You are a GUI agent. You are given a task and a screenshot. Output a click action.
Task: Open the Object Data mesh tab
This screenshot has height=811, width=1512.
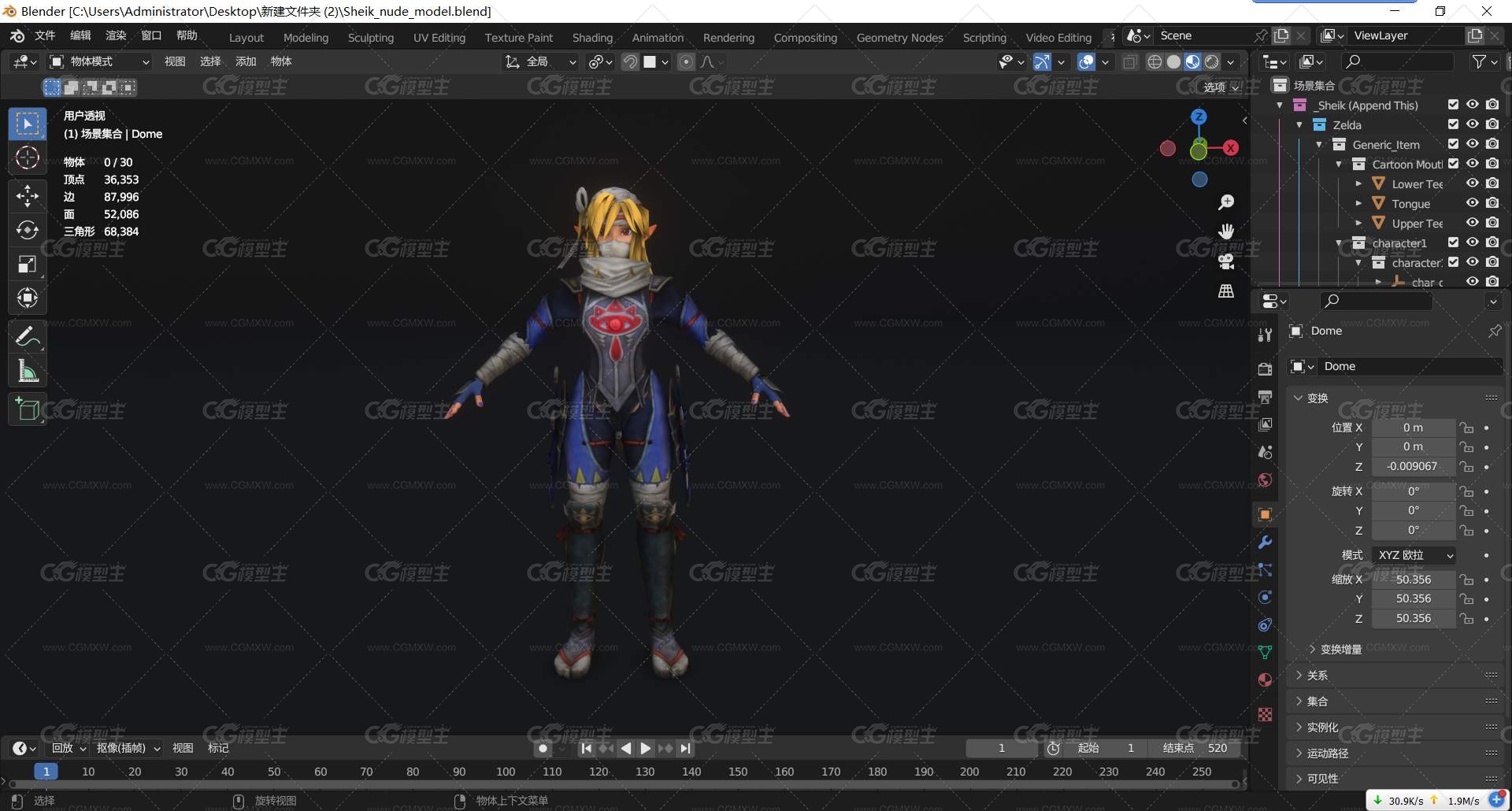(x=1265, y=652)
